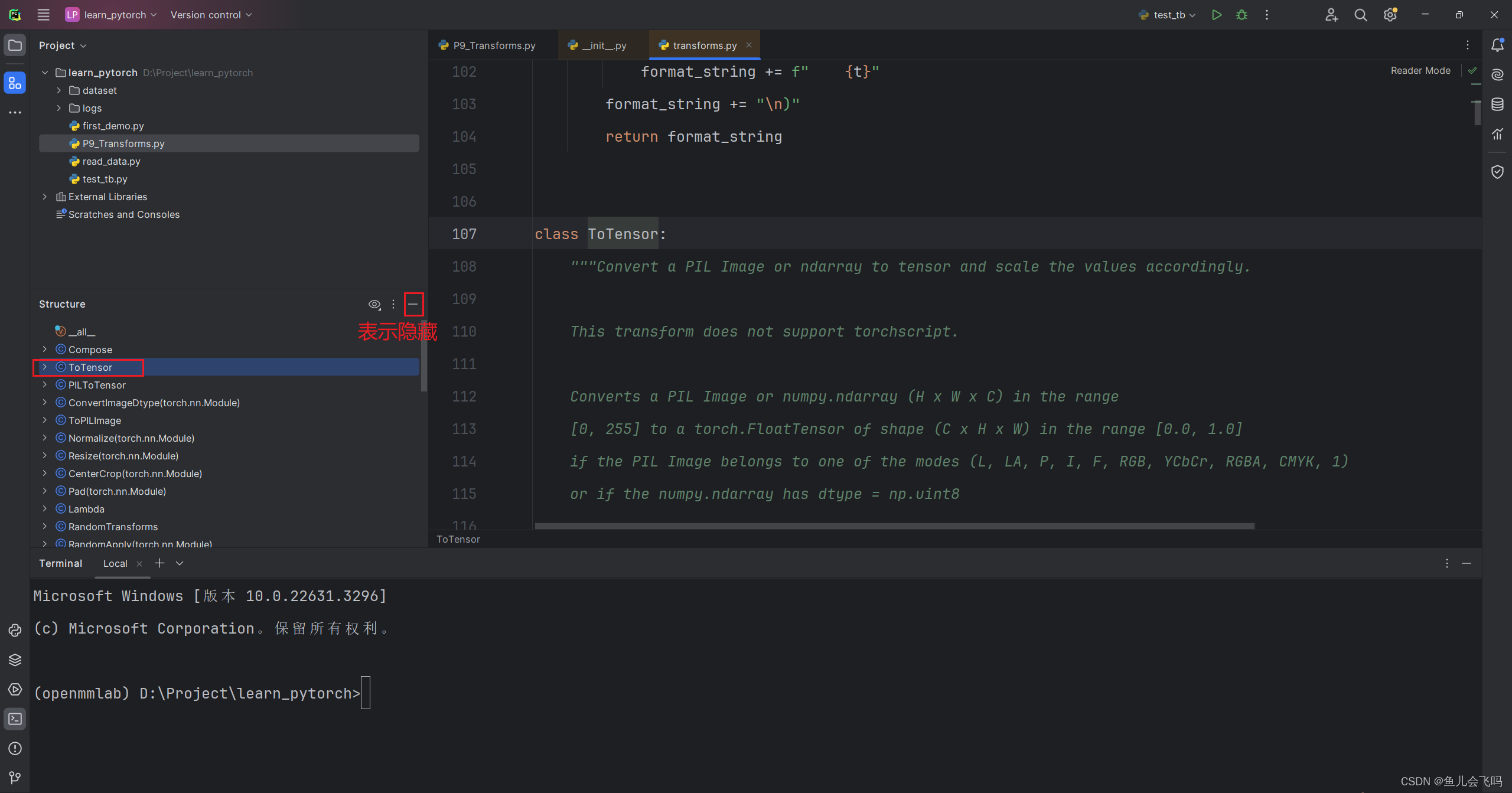Toggle Reader Mode in editor
1512x793 pixels.
[x=1420, y=70]
